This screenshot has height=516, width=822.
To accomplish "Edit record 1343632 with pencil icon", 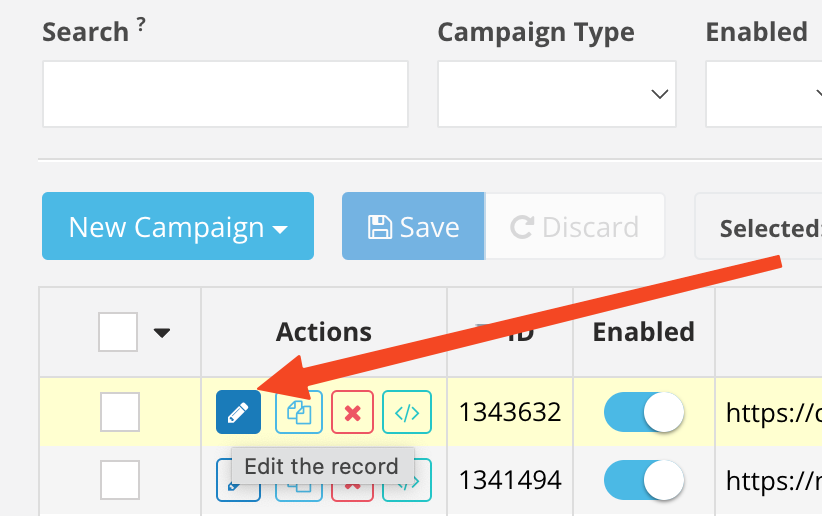I will 238,412.
